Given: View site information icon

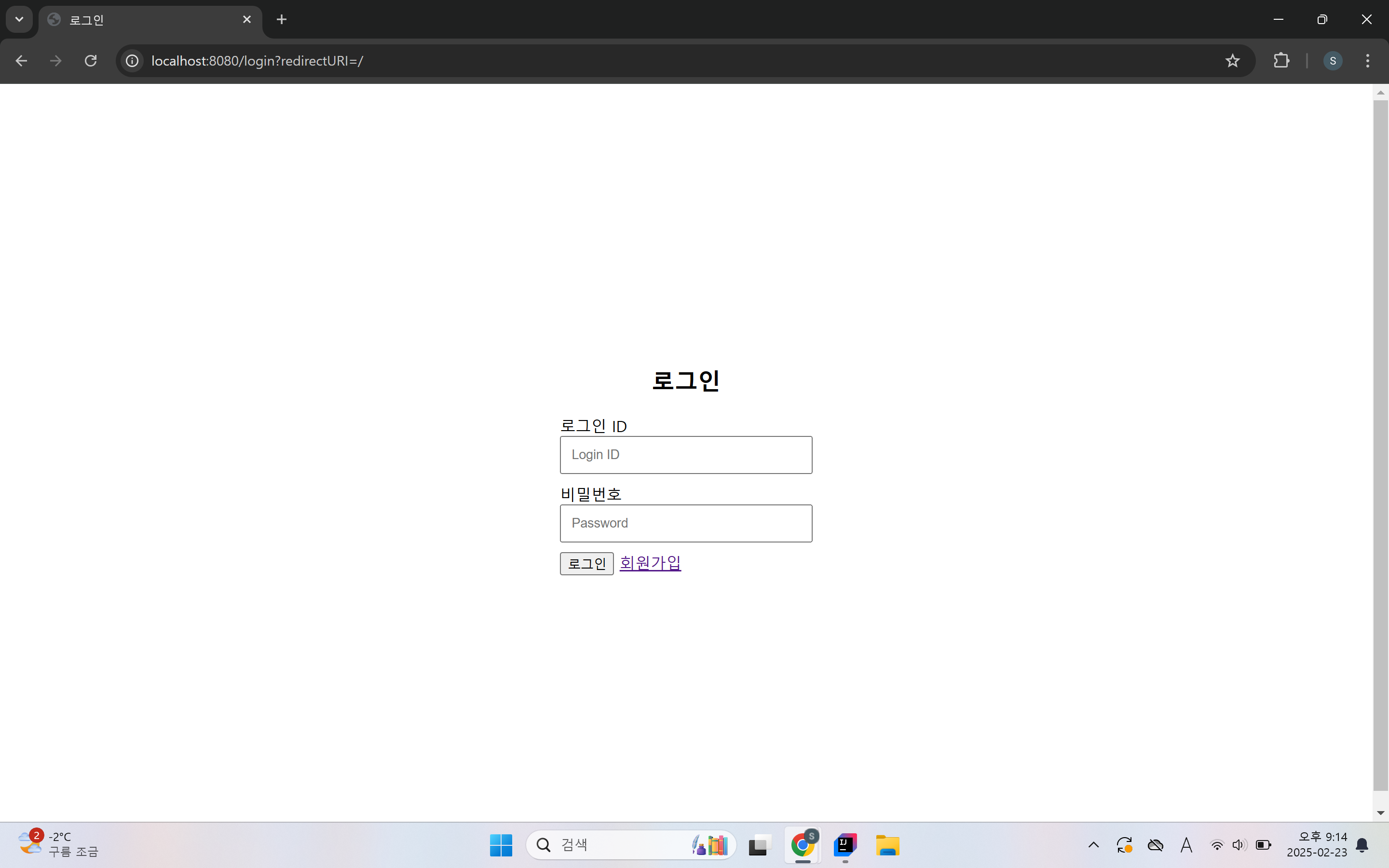Looking at the screenshot, I should 132,61.
